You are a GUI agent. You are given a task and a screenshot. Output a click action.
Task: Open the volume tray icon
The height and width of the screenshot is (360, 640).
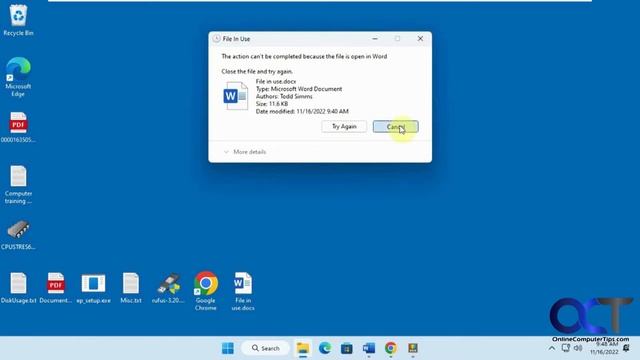pyautogui.click(x=578, y=348)
